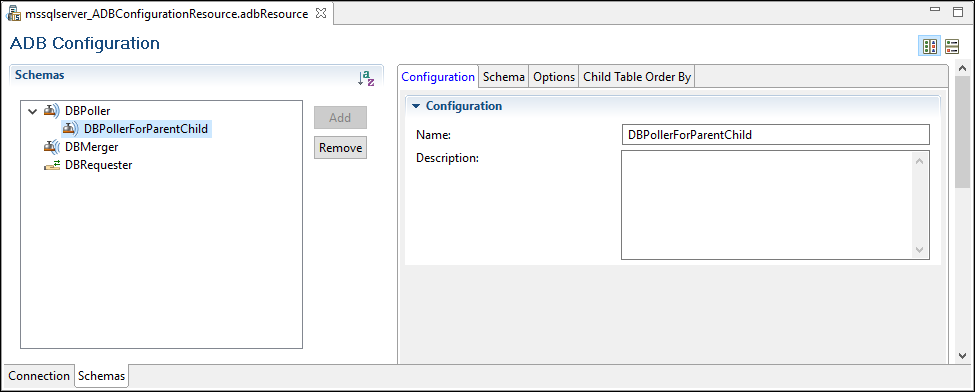The image size is (975, 392).
Task: Click the Description scrollbar down arrow
Action: 920,250
